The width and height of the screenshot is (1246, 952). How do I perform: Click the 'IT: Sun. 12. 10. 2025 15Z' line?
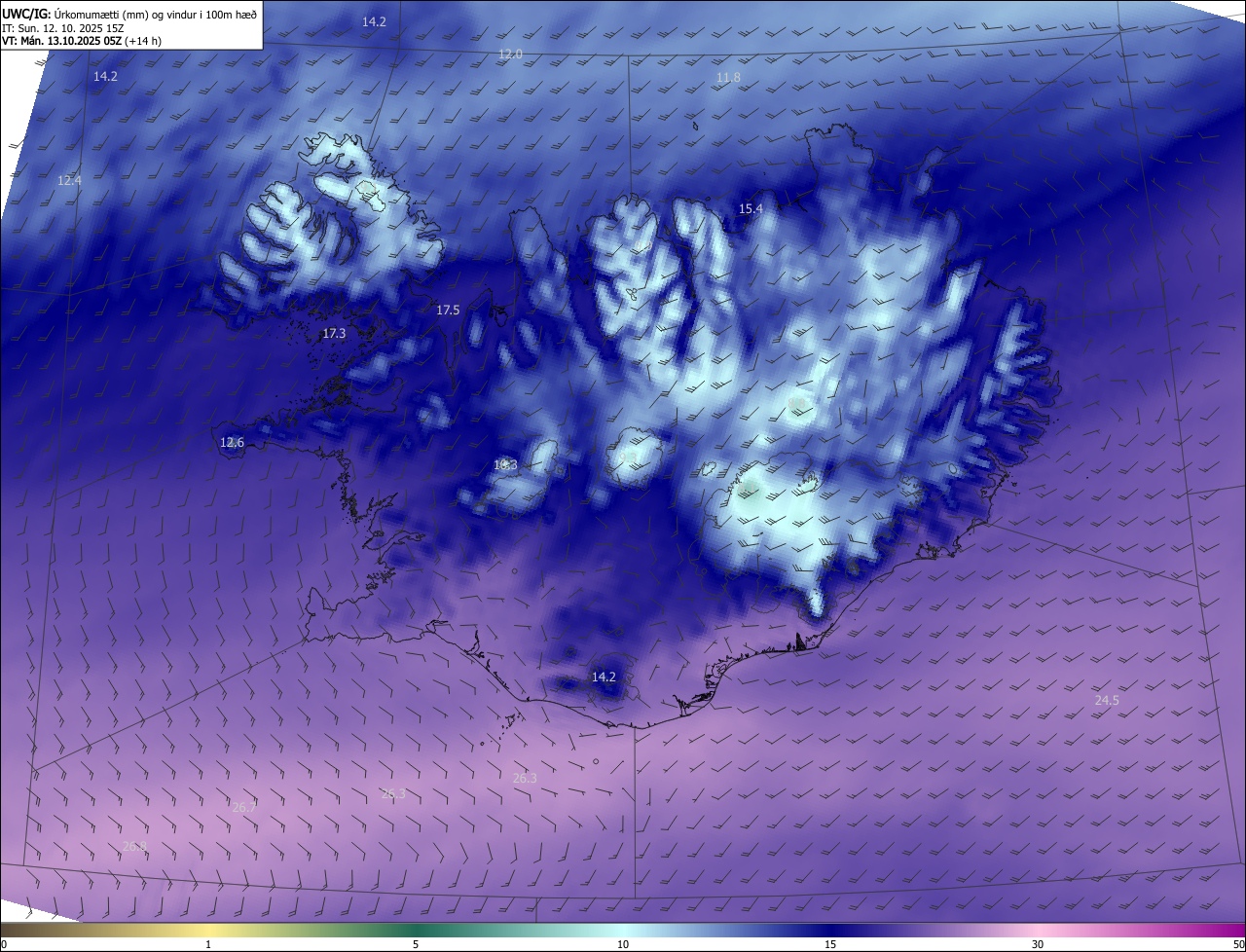point(63,28)
